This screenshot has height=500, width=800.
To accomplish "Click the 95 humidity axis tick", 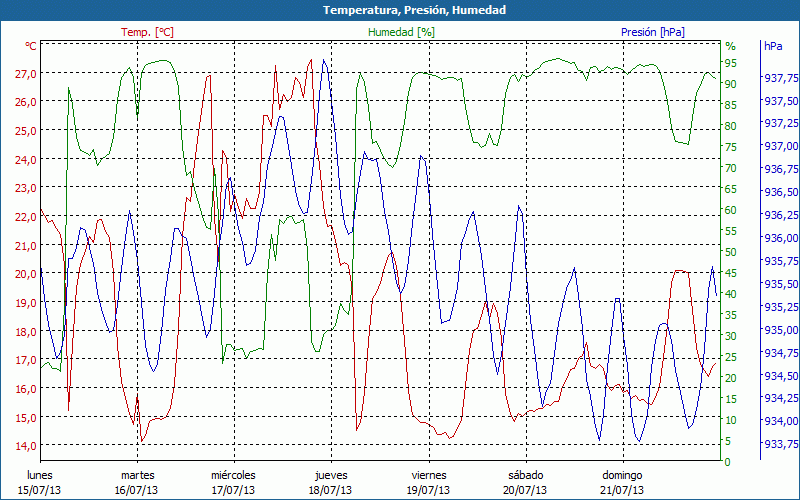I will point(730,63).
